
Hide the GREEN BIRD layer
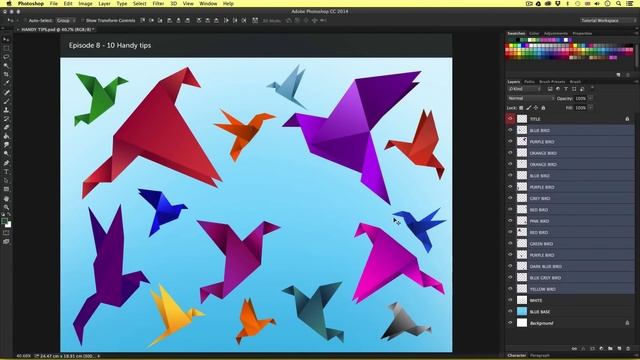510,243
